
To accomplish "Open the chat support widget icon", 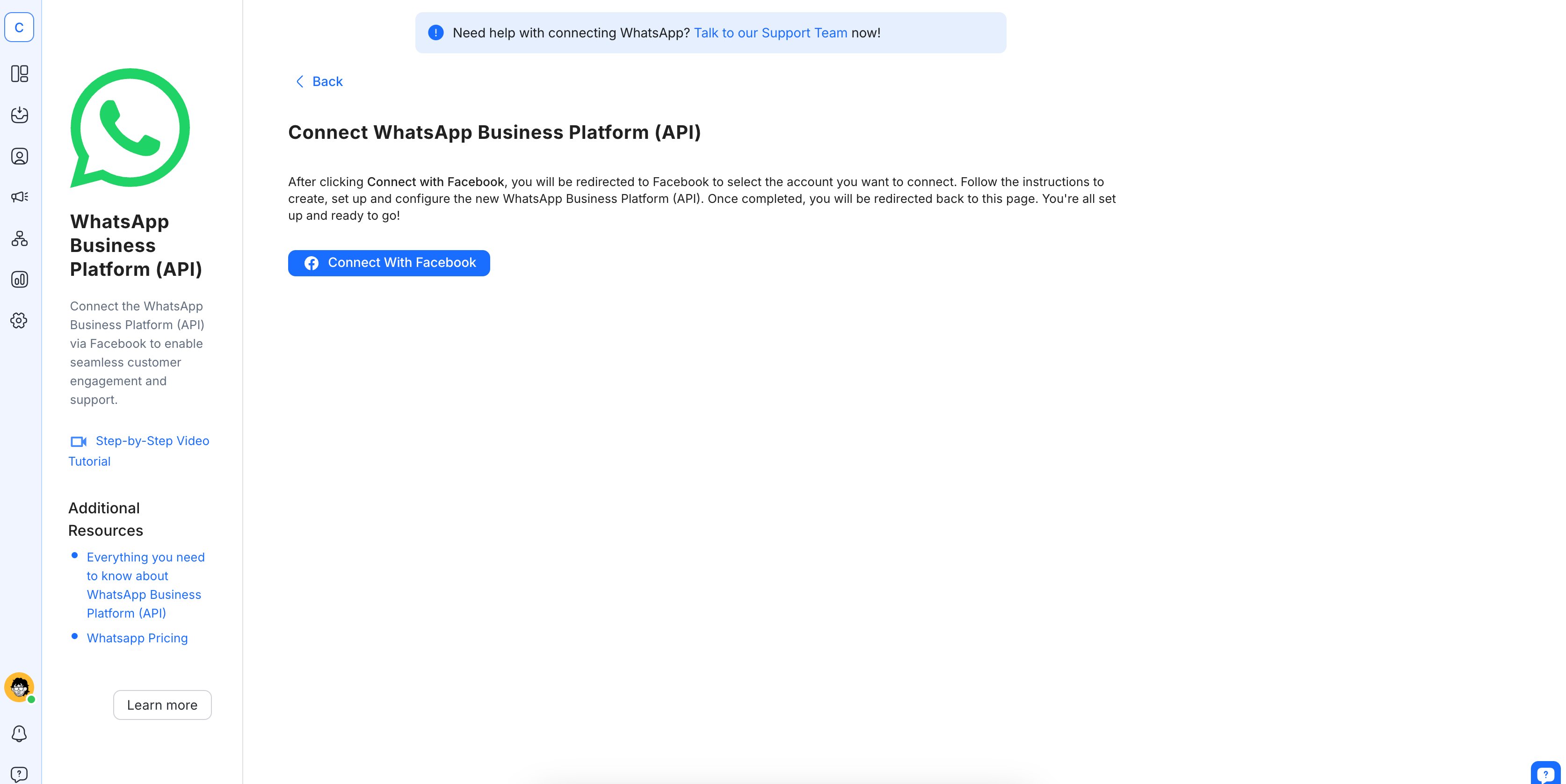I will [1545, 773].
